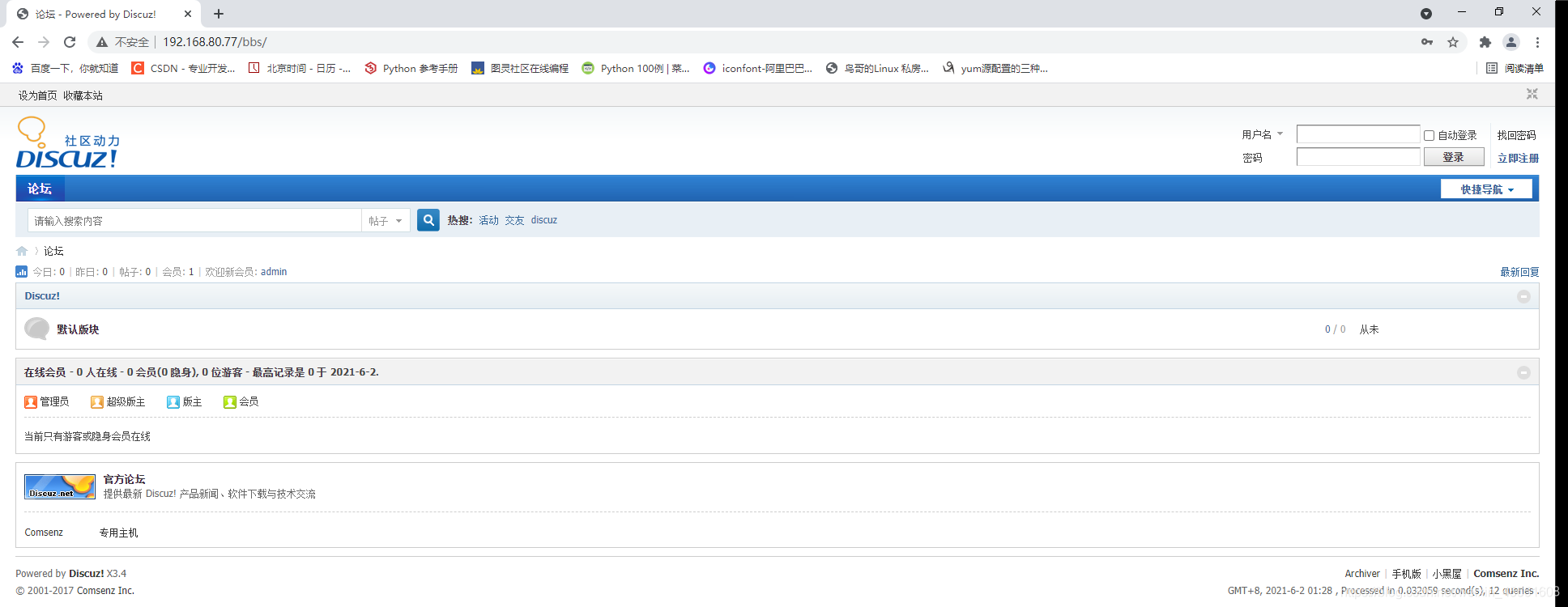Go back with browser back arrow

click(18, 42)
